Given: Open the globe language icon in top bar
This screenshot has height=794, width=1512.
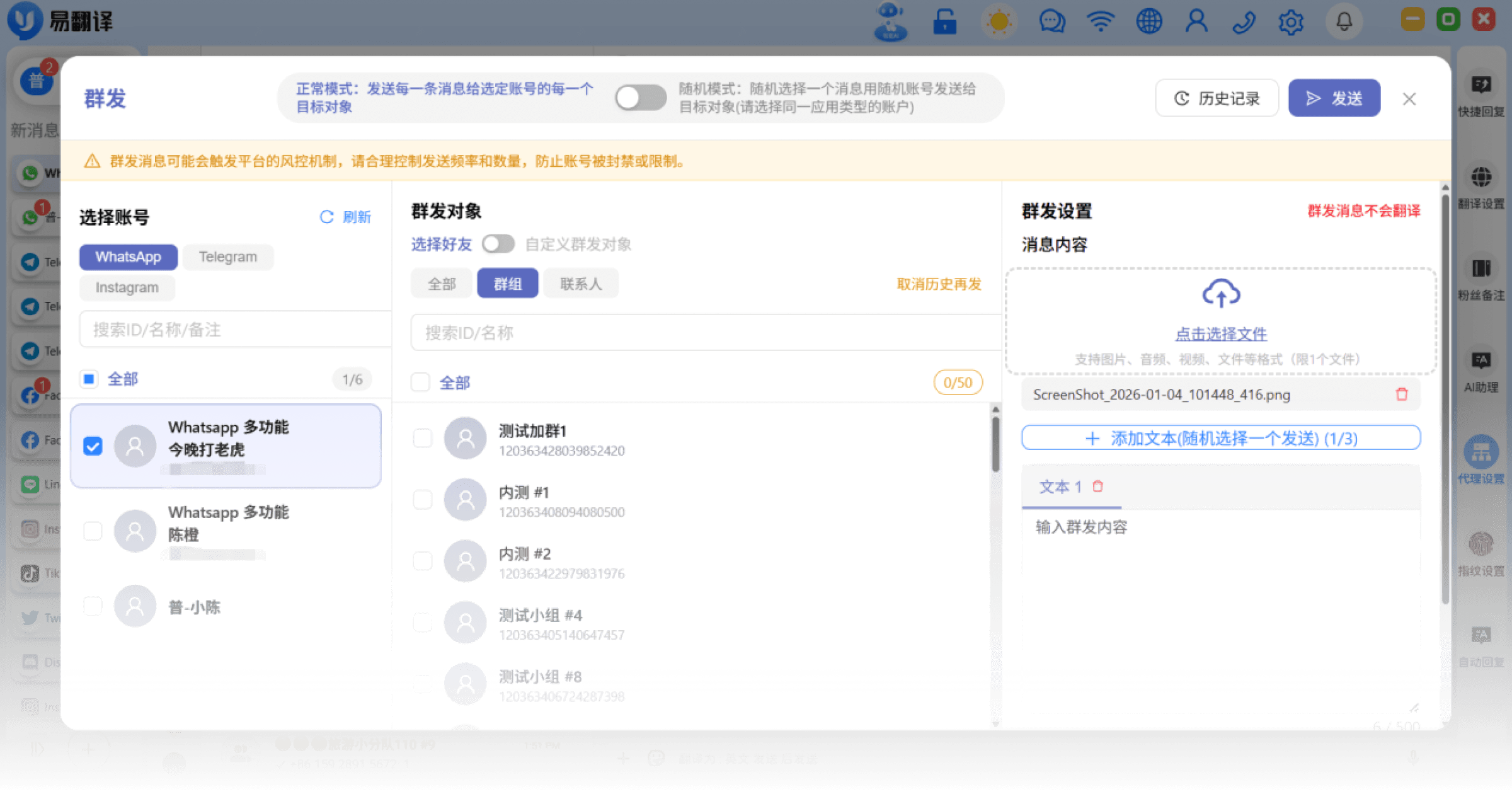Looking at the screenshot, I should coord(1149,22).
